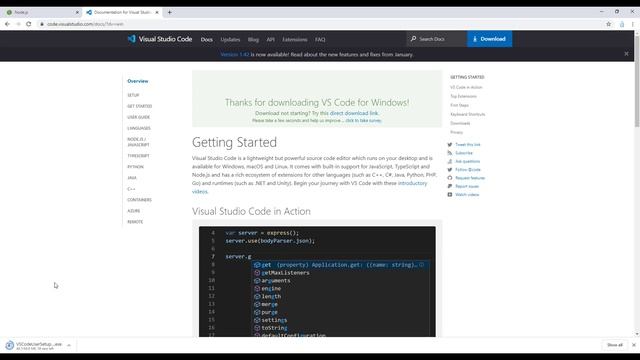The image size is (640, 360).
Task: Open API in the top navigation
Action: click(x=271, y=40)
